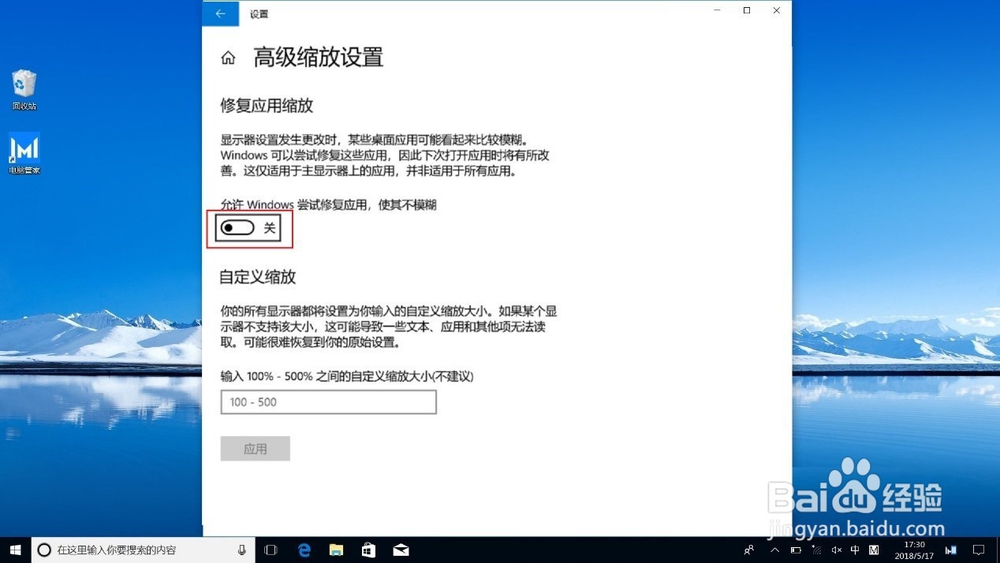This screenshot has height=563, width=1000.
Task: Open Task View on the taskbar
Action: click(x=270, y=550)
